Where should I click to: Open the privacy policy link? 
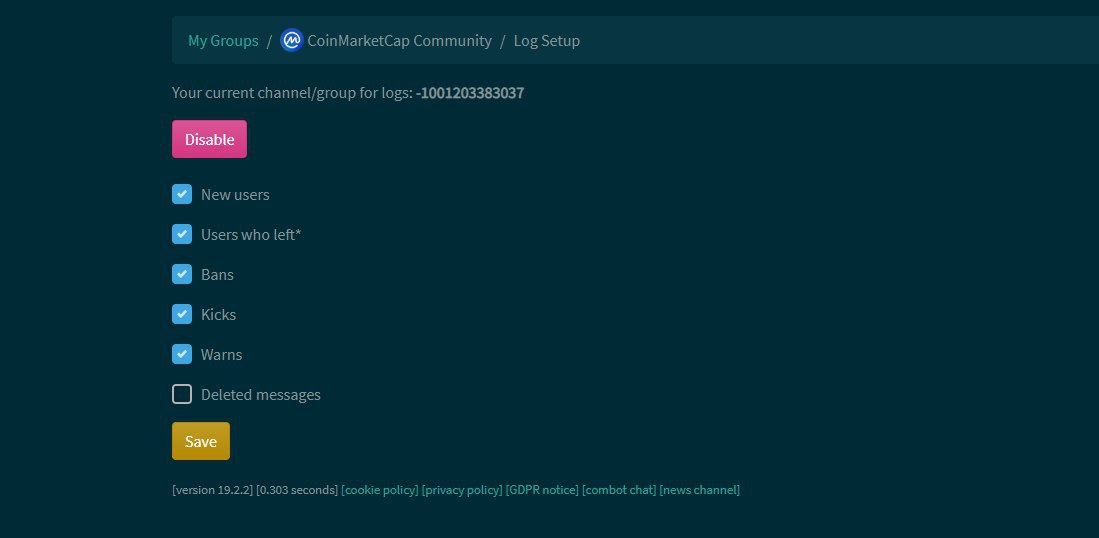463,490
